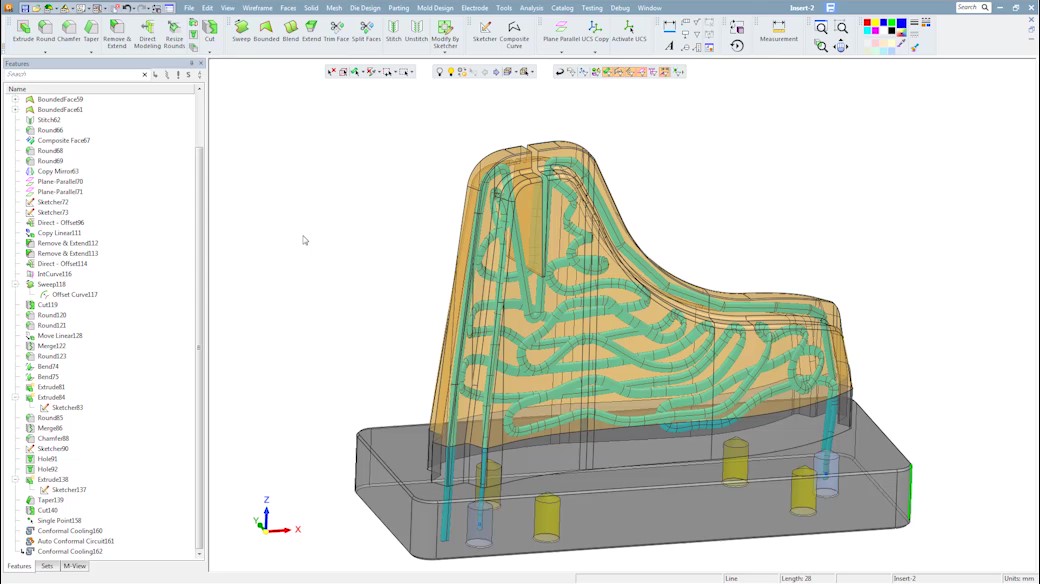Collapse the Sweep118 feature node
This screenshot has width=1040, height=584.
15,284
